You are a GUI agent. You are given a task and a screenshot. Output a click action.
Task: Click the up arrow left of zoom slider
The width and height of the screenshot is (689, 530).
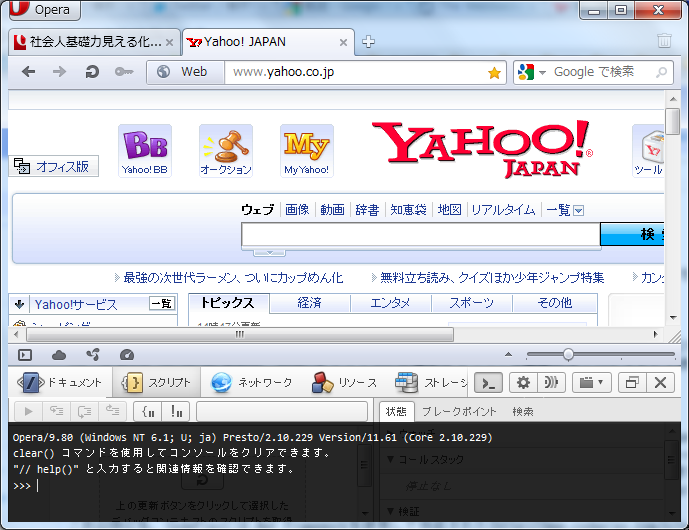click(508, 354)
